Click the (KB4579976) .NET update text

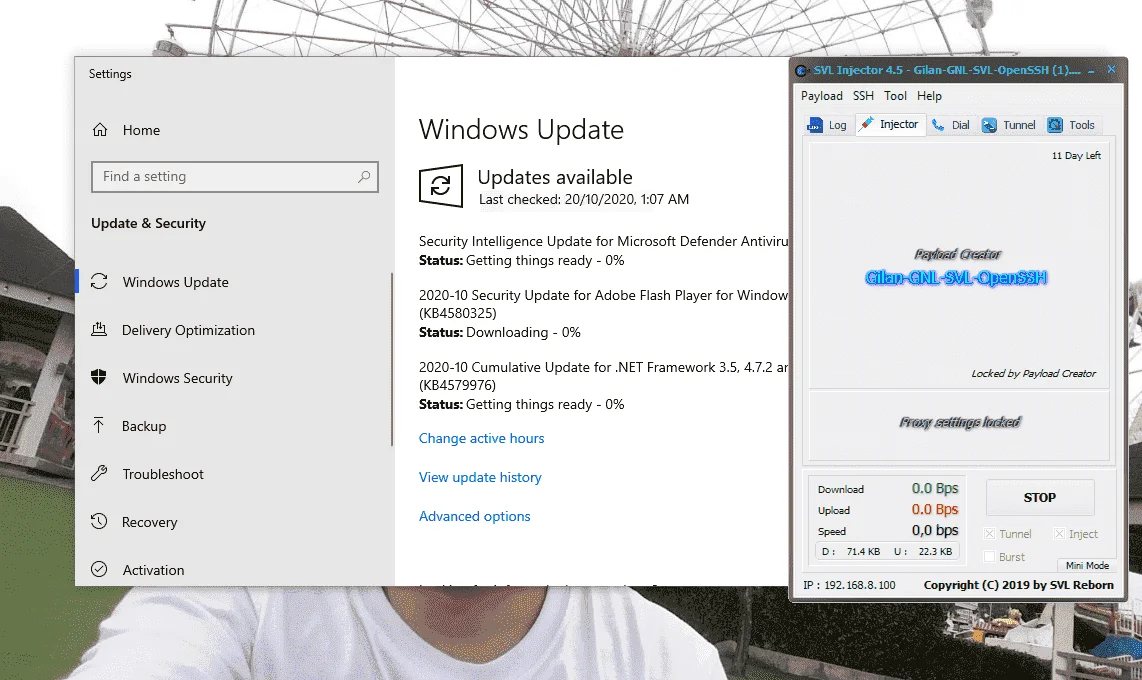tap(457, 385)
